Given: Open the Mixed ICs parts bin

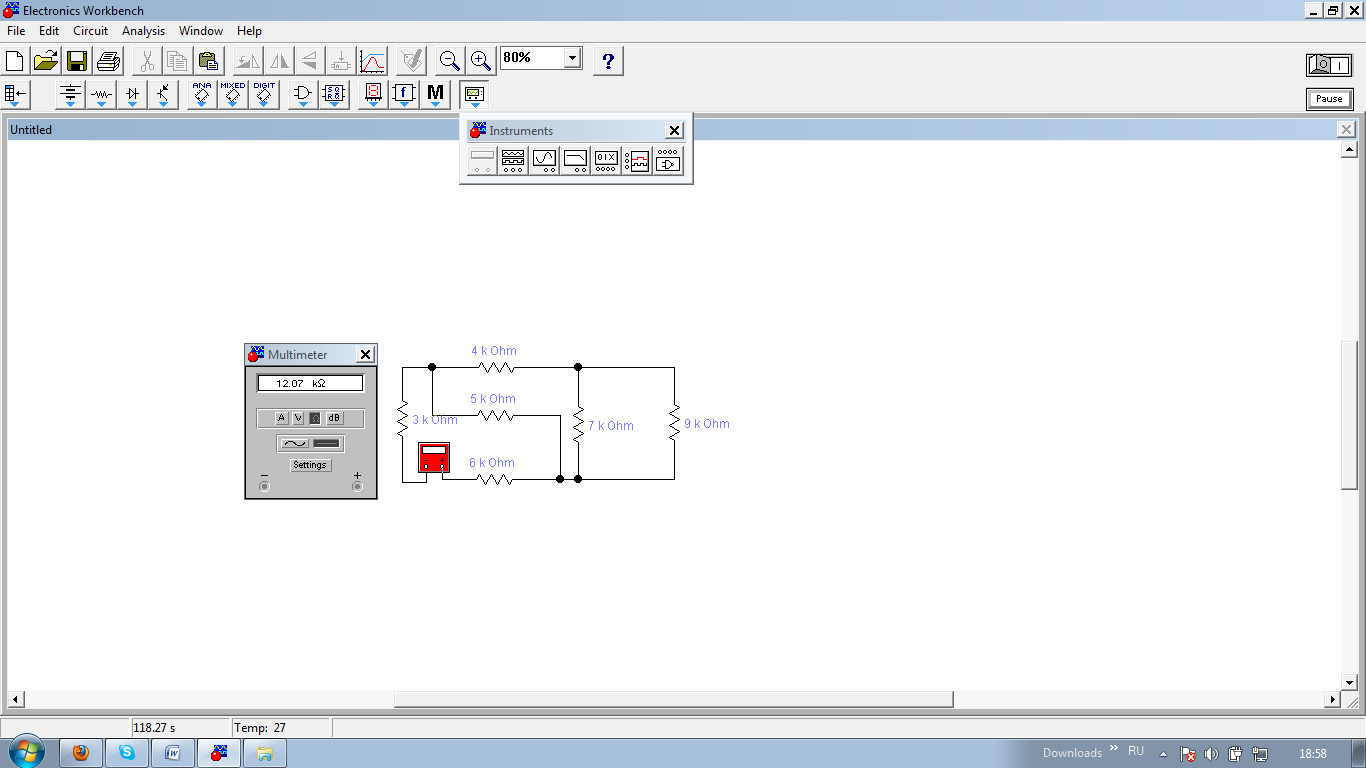Looking at the screenshot, I should coord(233,96).
